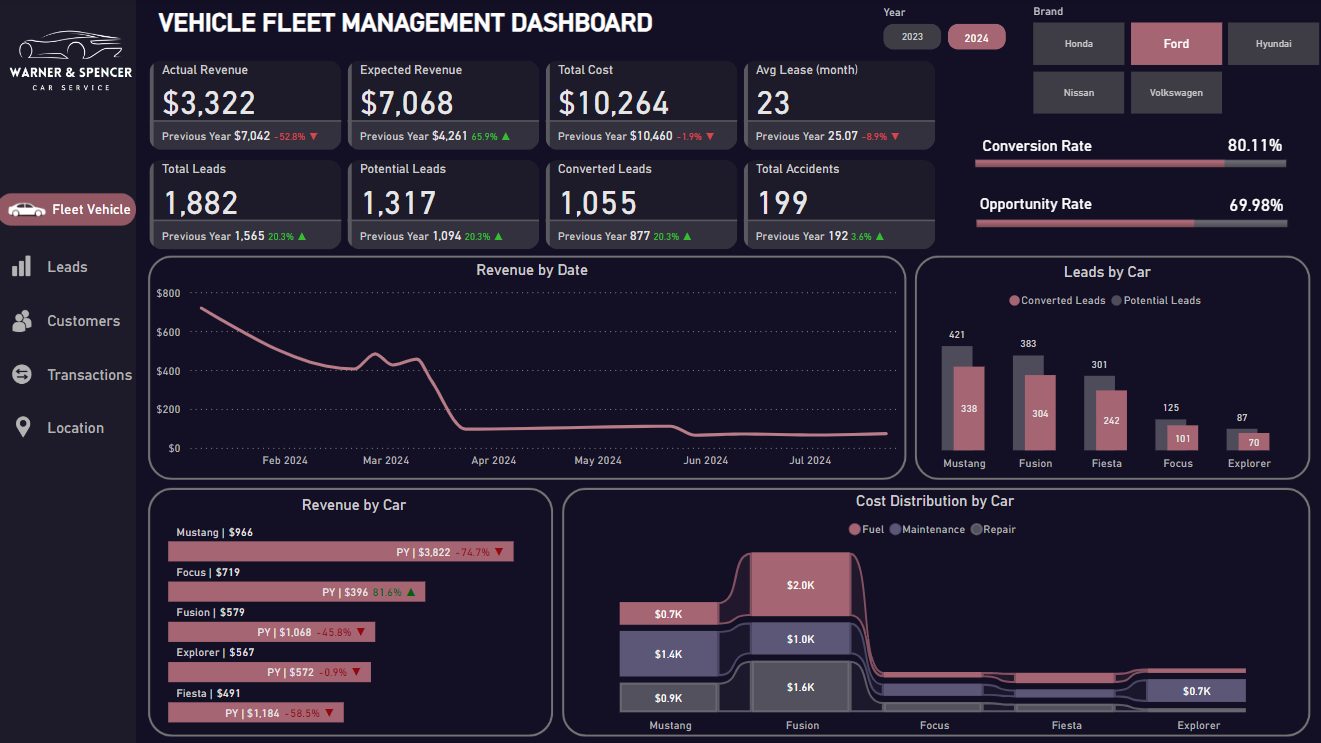Click the green up arrow on Converted Leads card
Viewport: 1321px width, 743px height.
pos(688,237)
